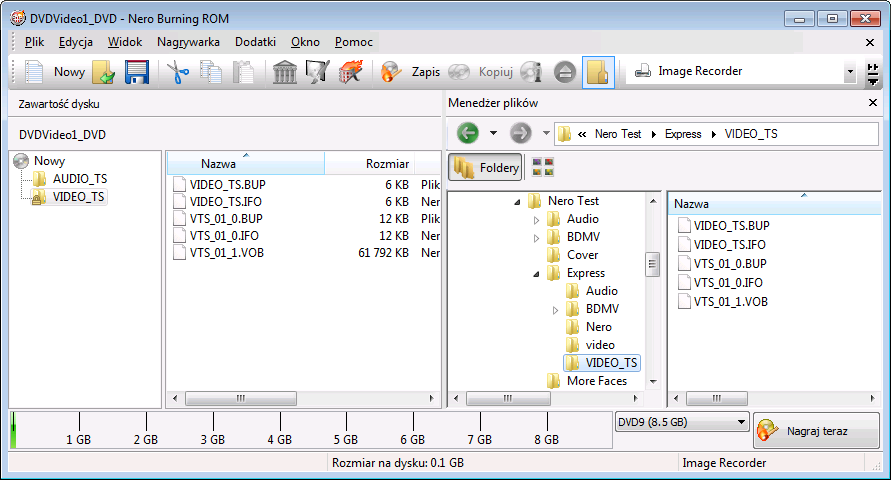Expand the Audio folder under Nero Test
891x480 pixels.
click(536, 220)
